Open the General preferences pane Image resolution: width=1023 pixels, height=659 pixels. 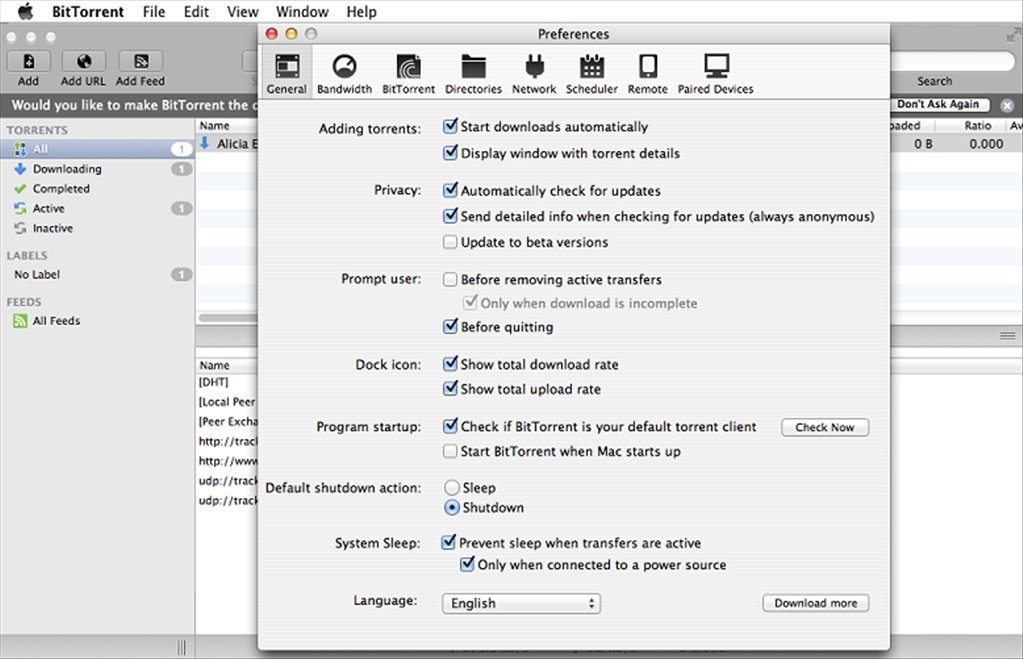(286, 74)
